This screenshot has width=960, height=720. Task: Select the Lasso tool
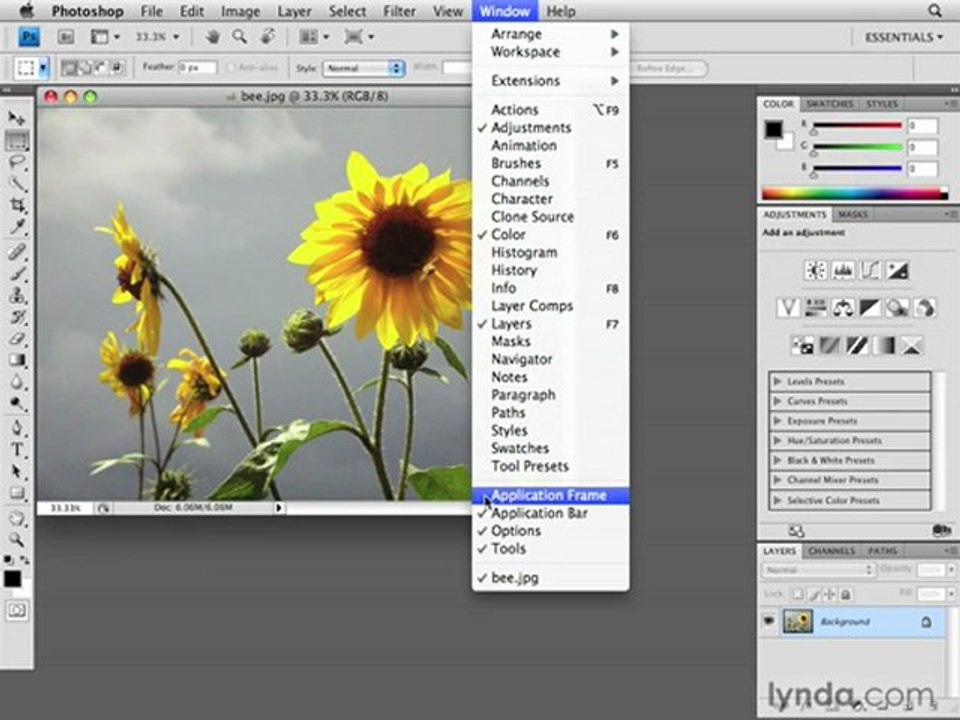pyautogui.click(x=17, y=162)
